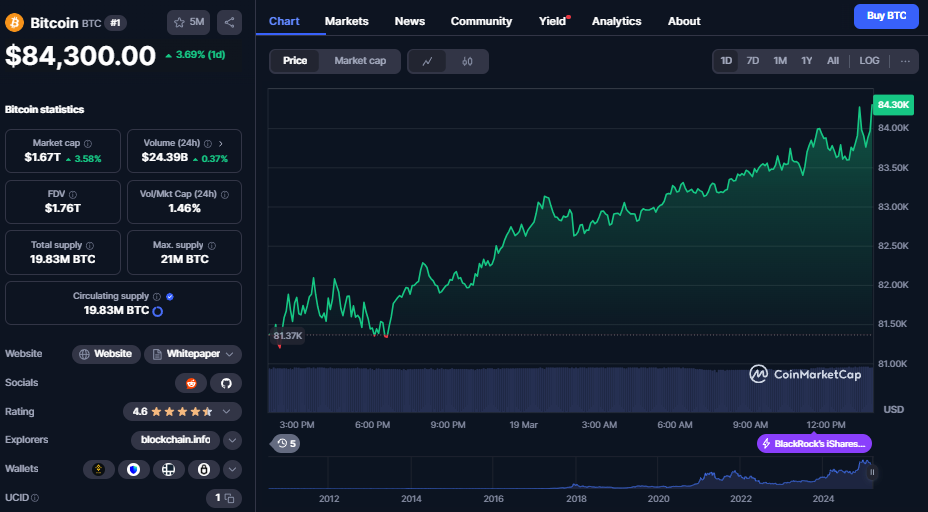Open the About tab
The width and height of the screenshot is (928, 512).
point(684,21)
